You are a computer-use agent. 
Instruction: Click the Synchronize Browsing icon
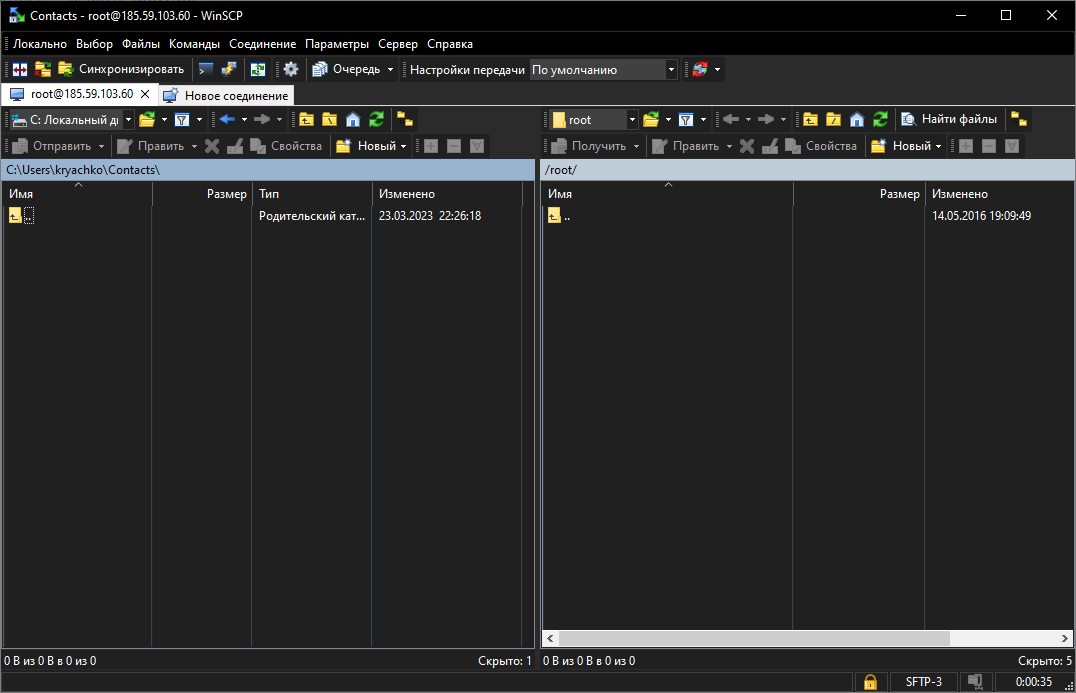coord(43,69)
